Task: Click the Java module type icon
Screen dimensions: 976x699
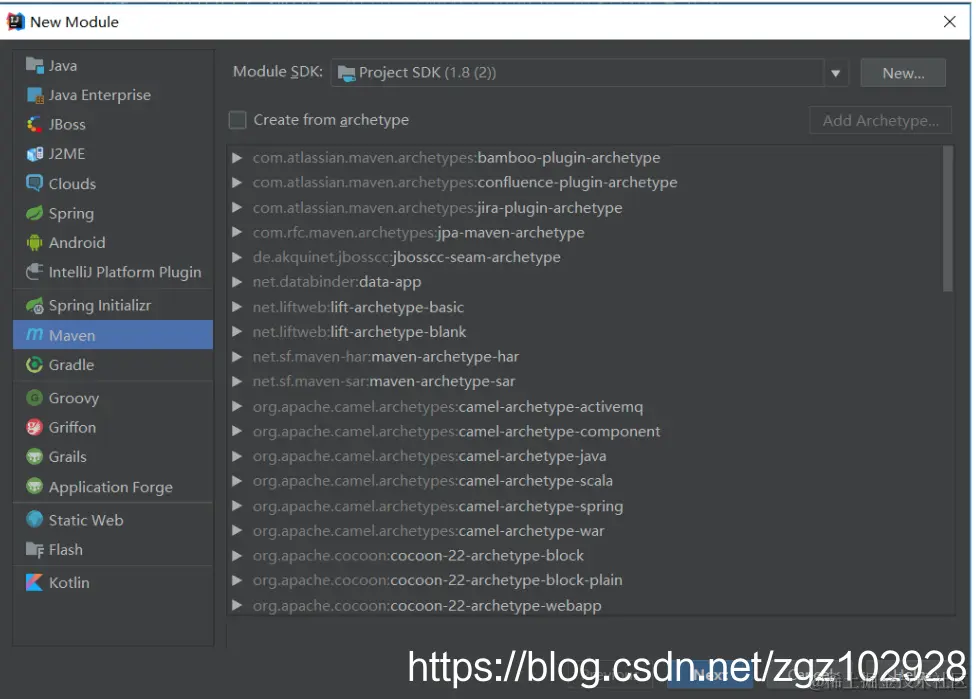Action: pyautogui.click(x=34, y=65)
